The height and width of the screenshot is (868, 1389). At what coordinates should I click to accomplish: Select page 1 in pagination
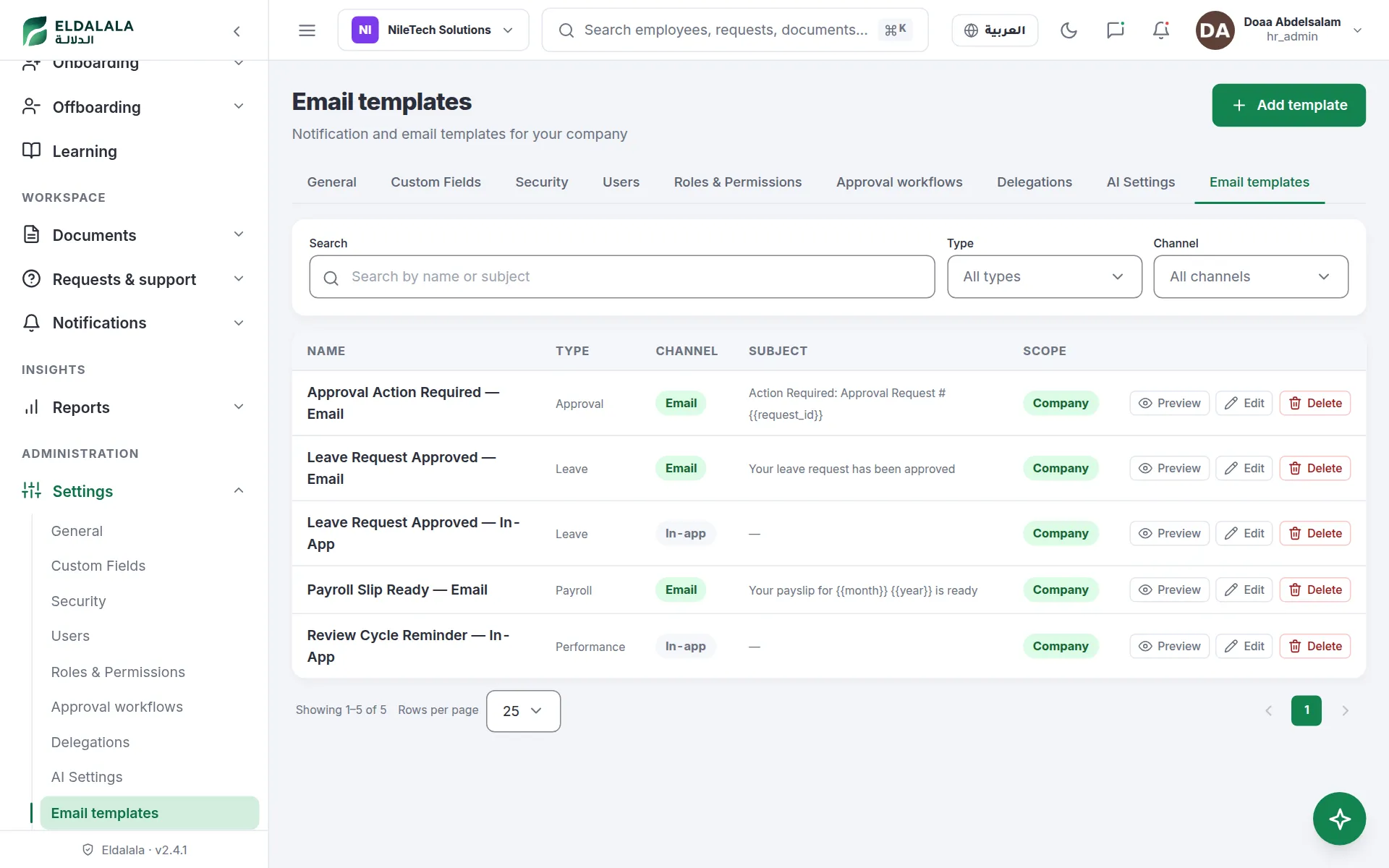[1306, 710]
